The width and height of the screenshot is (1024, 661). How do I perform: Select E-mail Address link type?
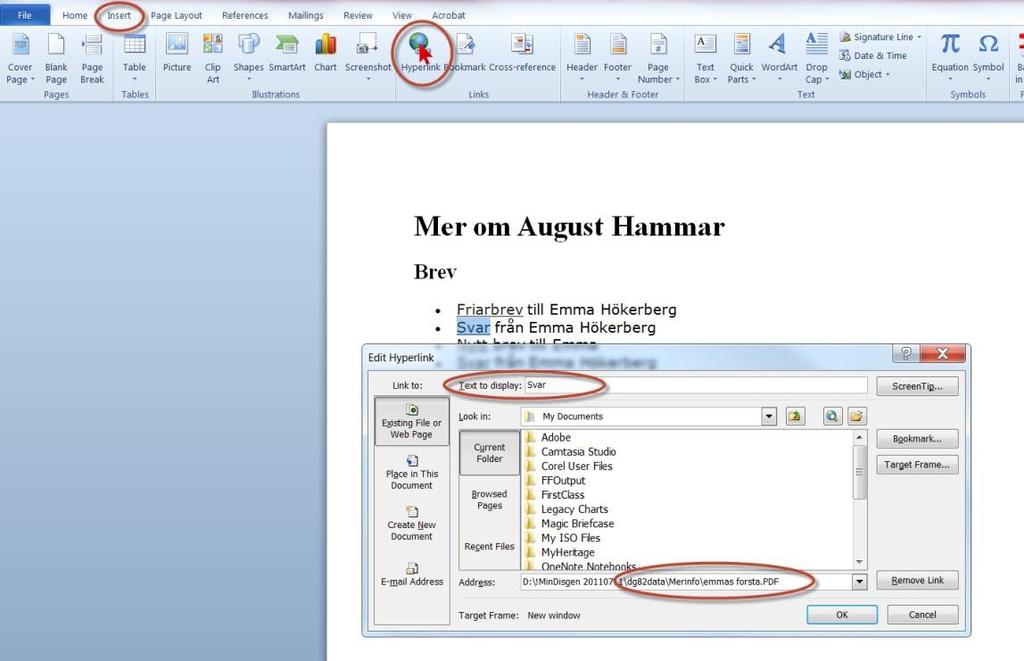(x=411, y=575)
